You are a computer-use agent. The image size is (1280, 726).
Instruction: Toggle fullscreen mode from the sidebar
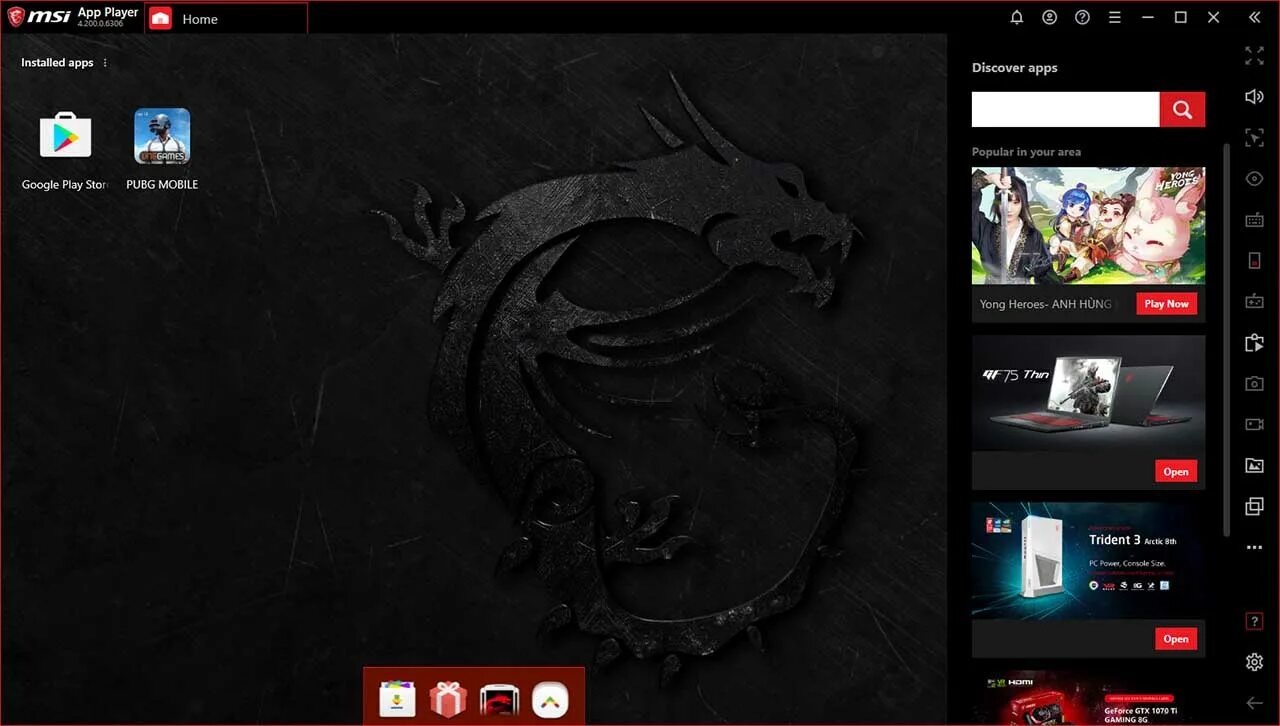tap(1254, 56)
